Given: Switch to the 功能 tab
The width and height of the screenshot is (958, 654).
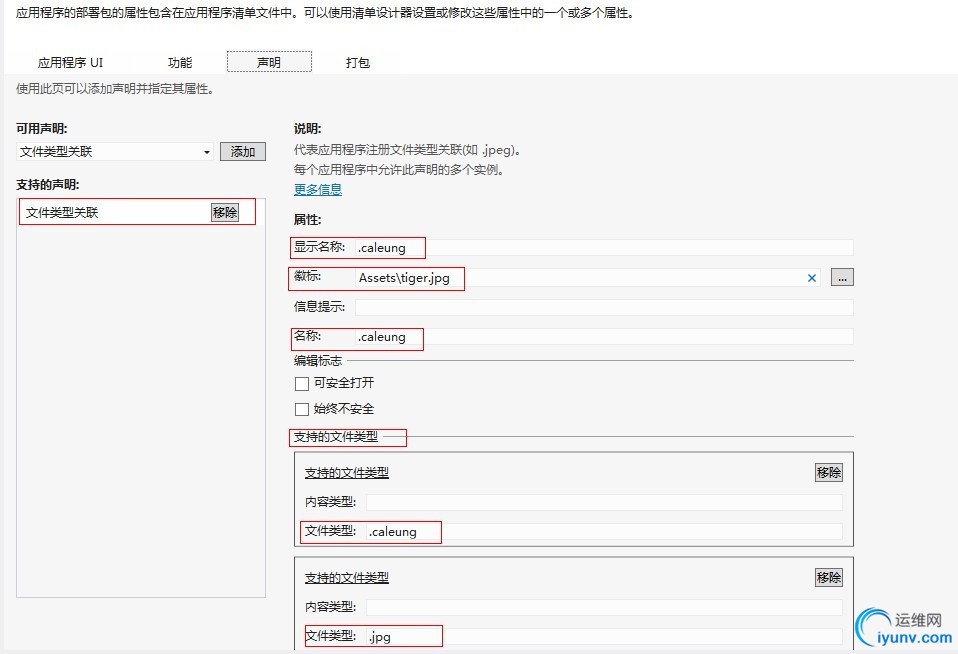Looking at the screenshot, I should click(180, 62).
